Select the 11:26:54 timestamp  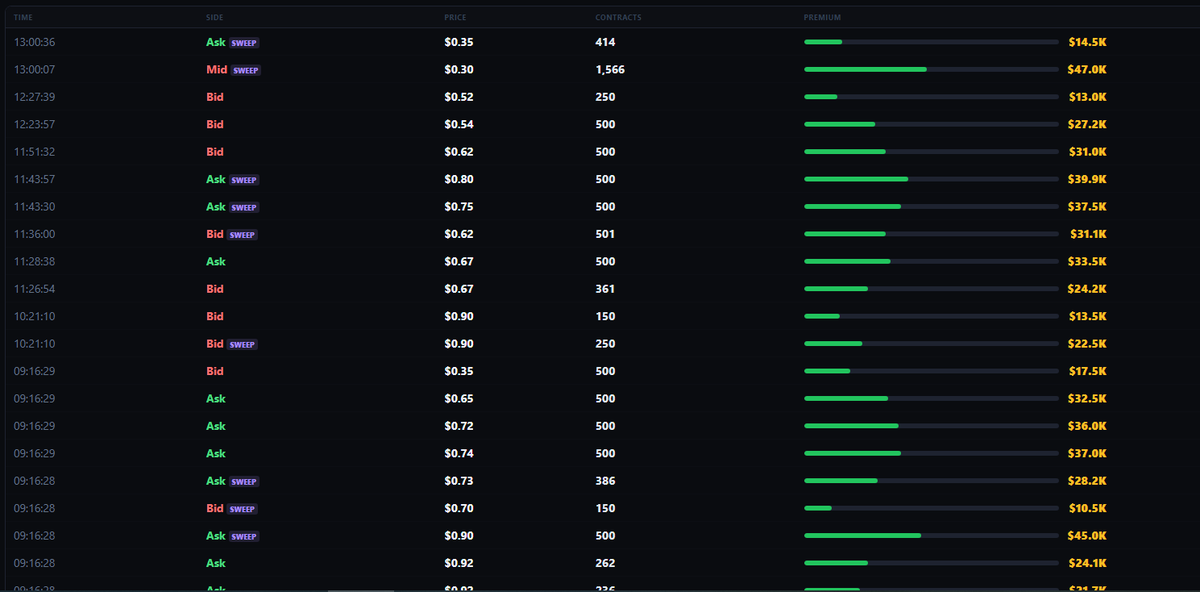(x=34, y=289)
